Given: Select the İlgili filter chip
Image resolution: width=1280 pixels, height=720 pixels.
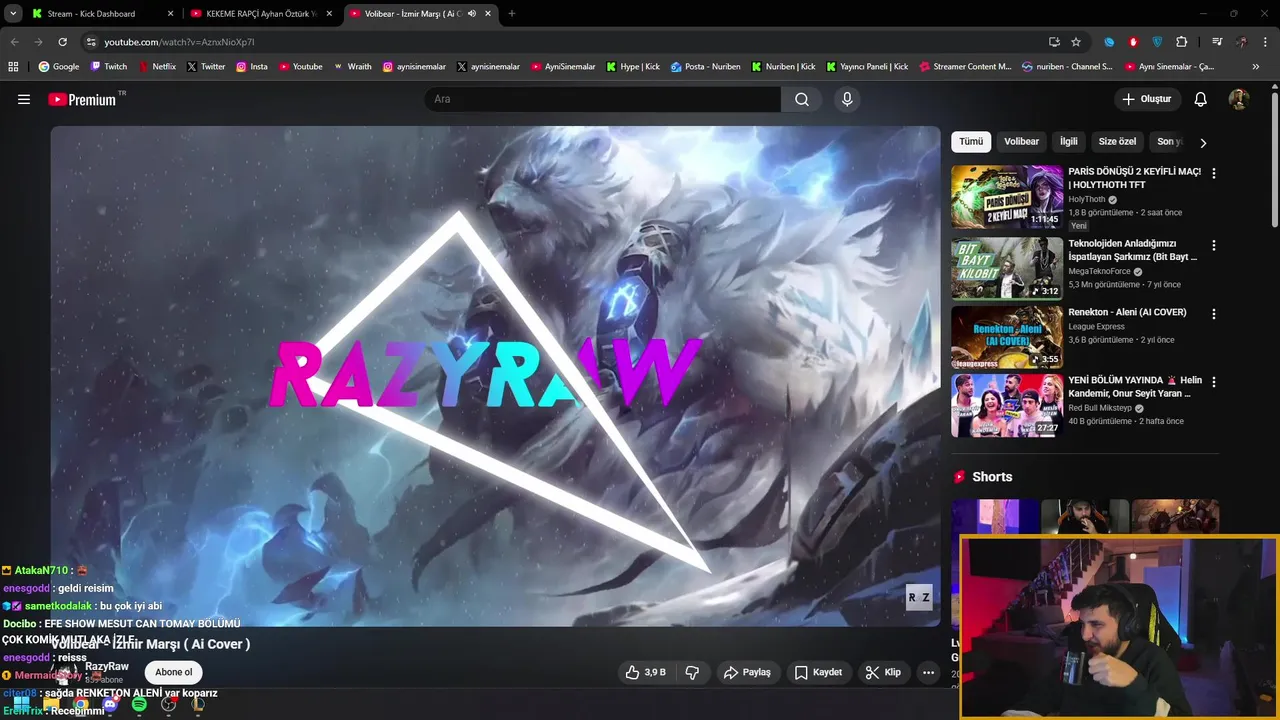Looking at the screenshot, I should [1069, 142].
